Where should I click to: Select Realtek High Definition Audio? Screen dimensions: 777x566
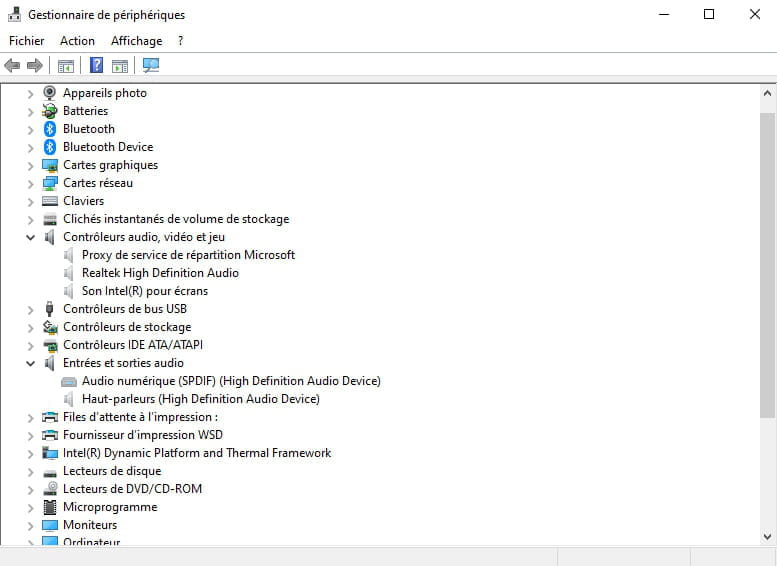pyautogui.click(x=160, y=273)
